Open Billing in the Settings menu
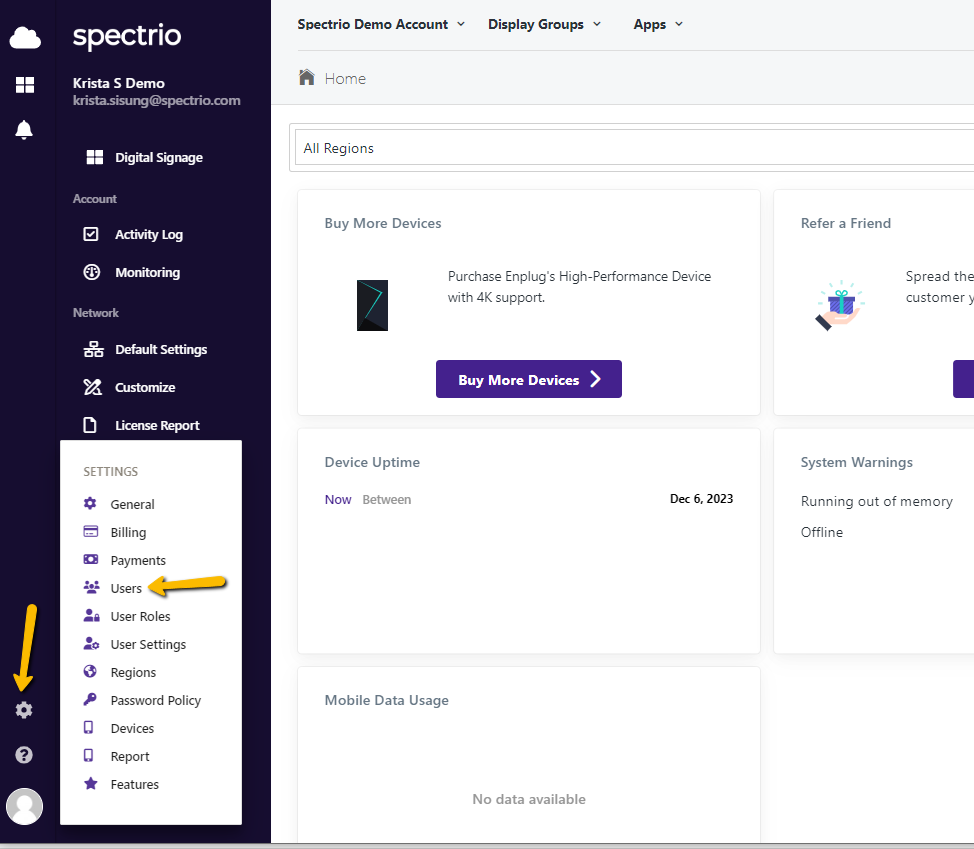 coord(126,532)
